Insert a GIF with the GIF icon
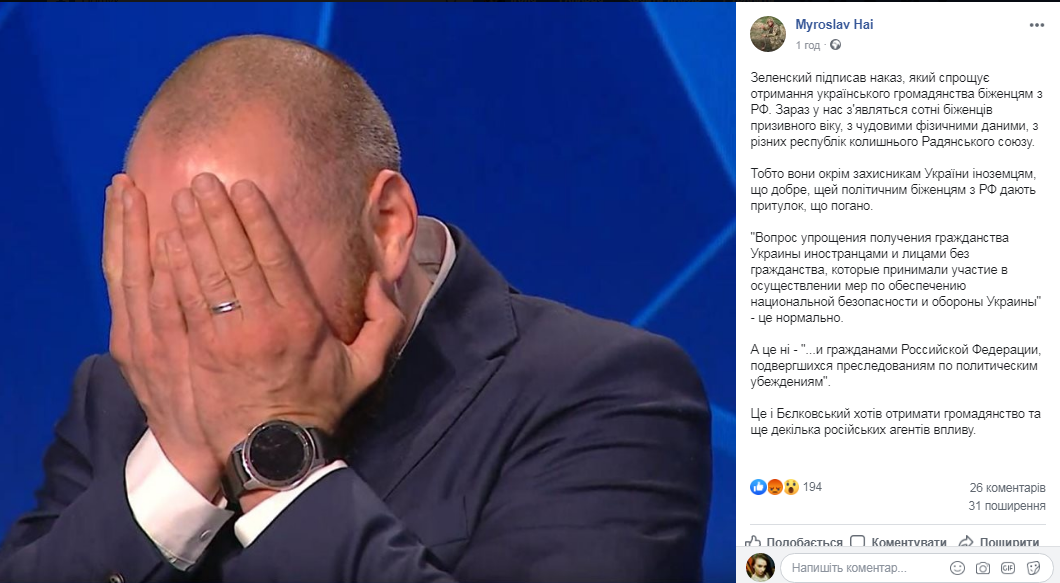This screenshot has width=1060, height=583. pos(1008,567)
